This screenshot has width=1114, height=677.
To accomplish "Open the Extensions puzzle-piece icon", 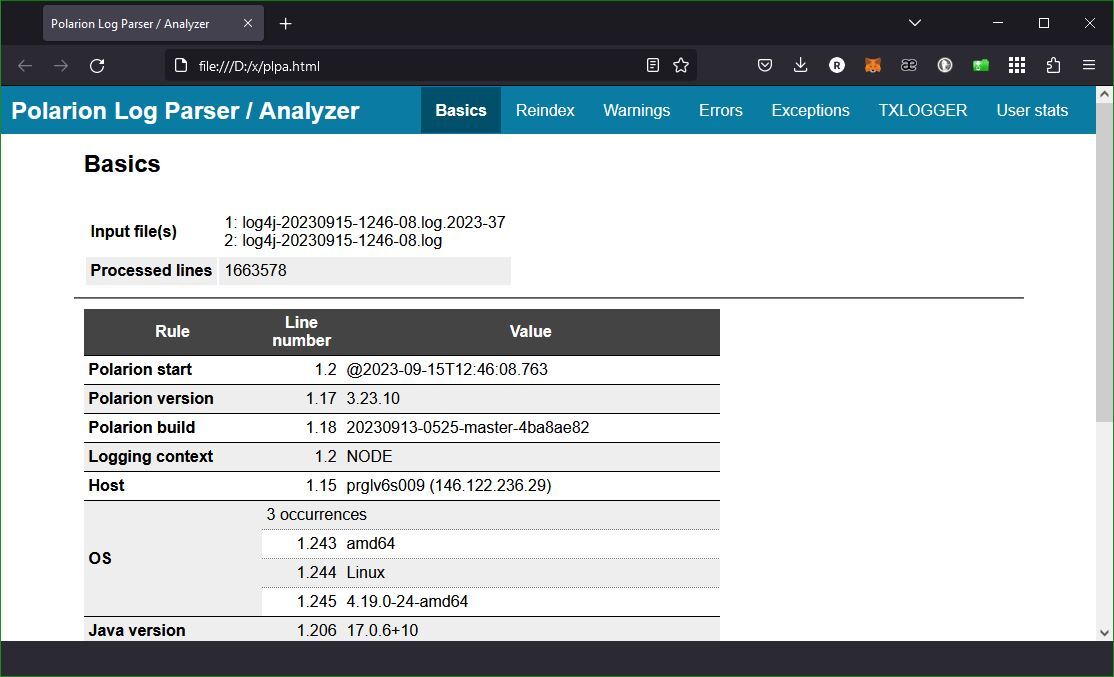I will tap(1053, 65).
